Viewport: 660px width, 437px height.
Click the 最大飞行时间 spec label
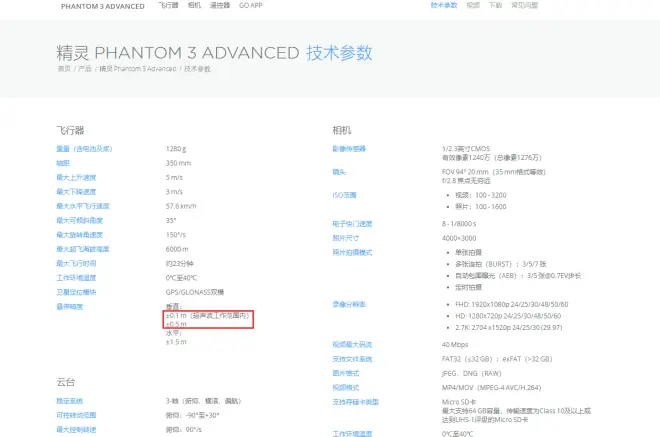click(76, 263)
